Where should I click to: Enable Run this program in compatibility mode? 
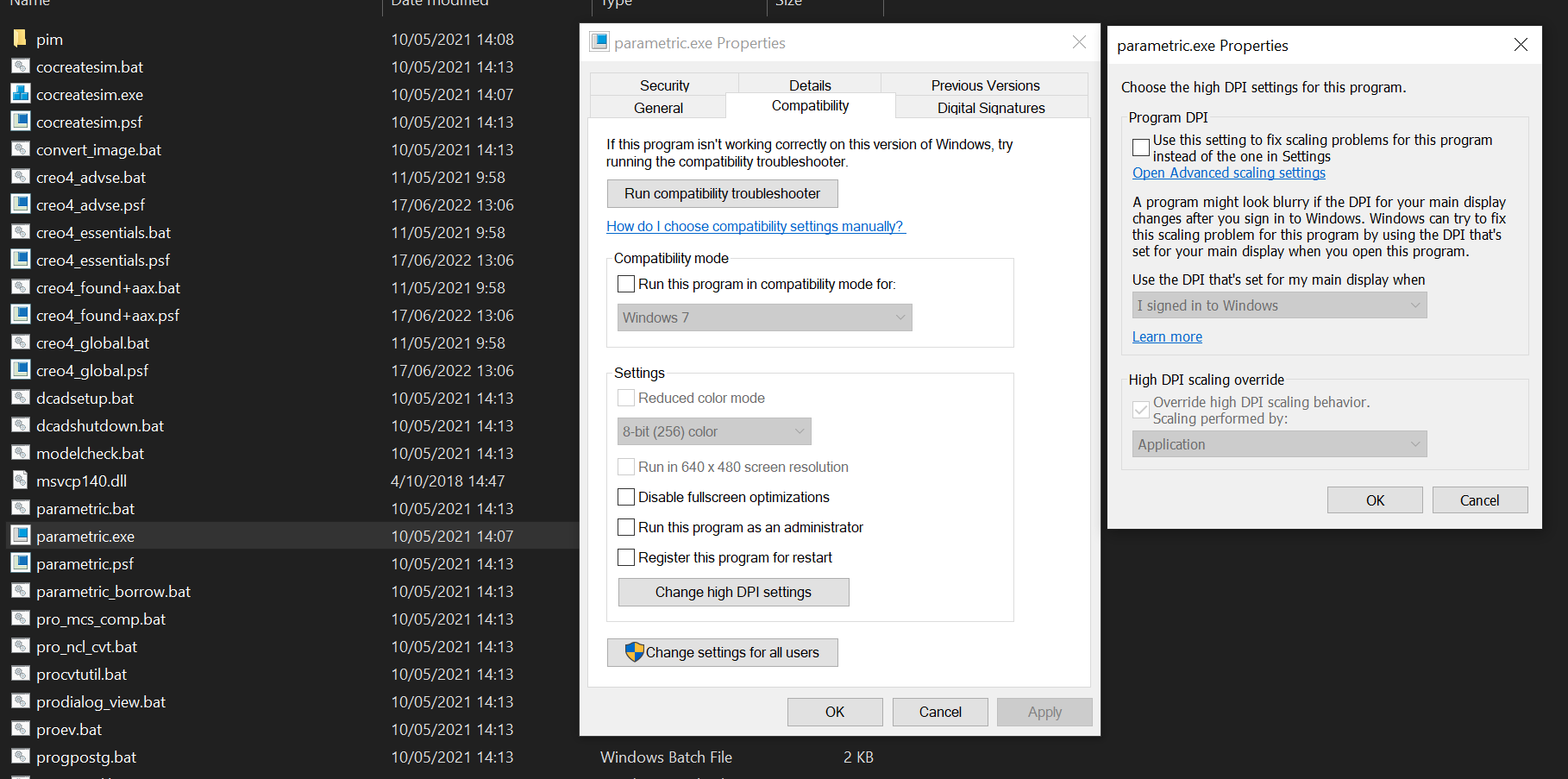point(626,283)
